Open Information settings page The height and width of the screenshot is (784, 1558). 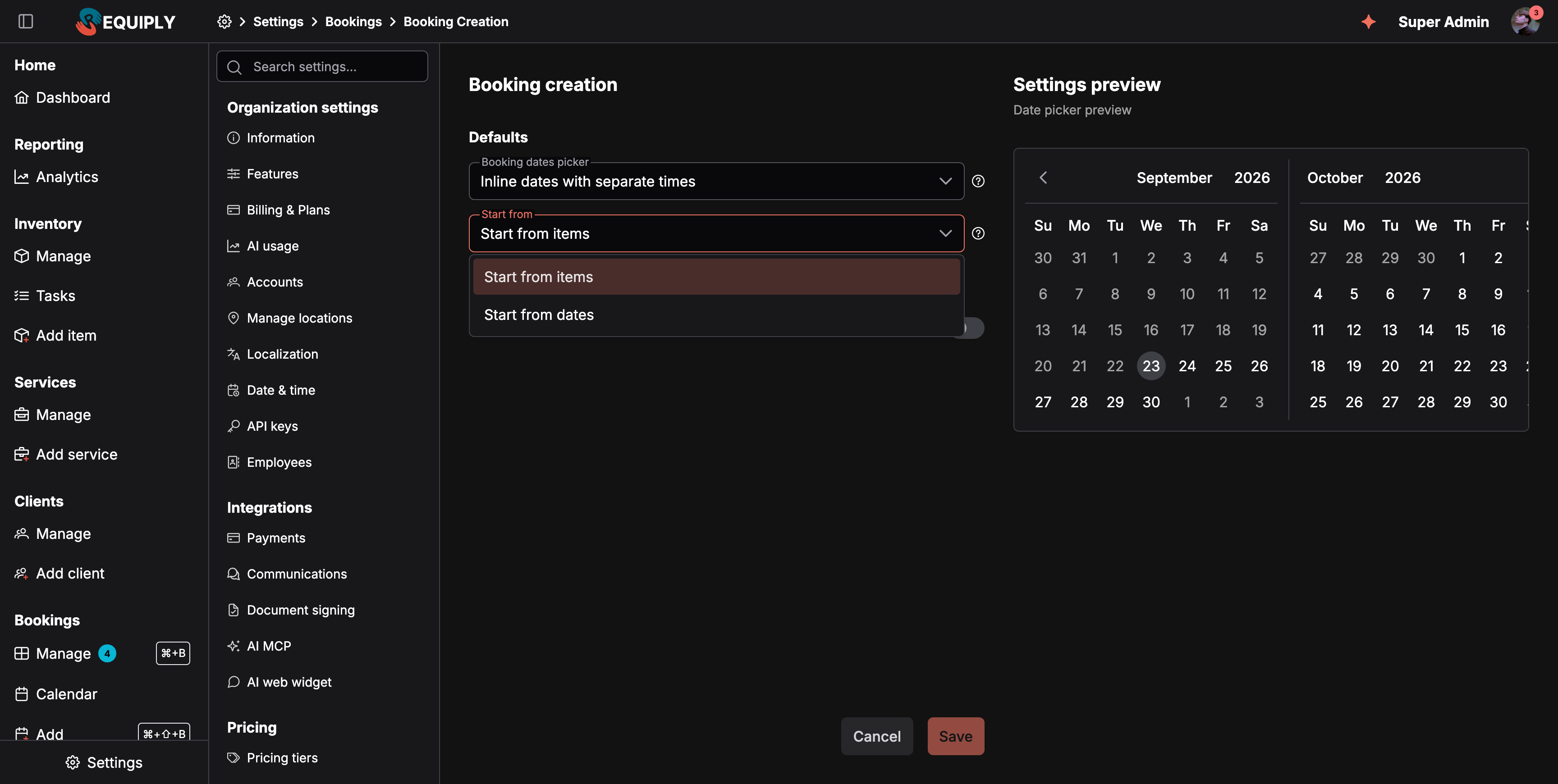pos(271,138)
